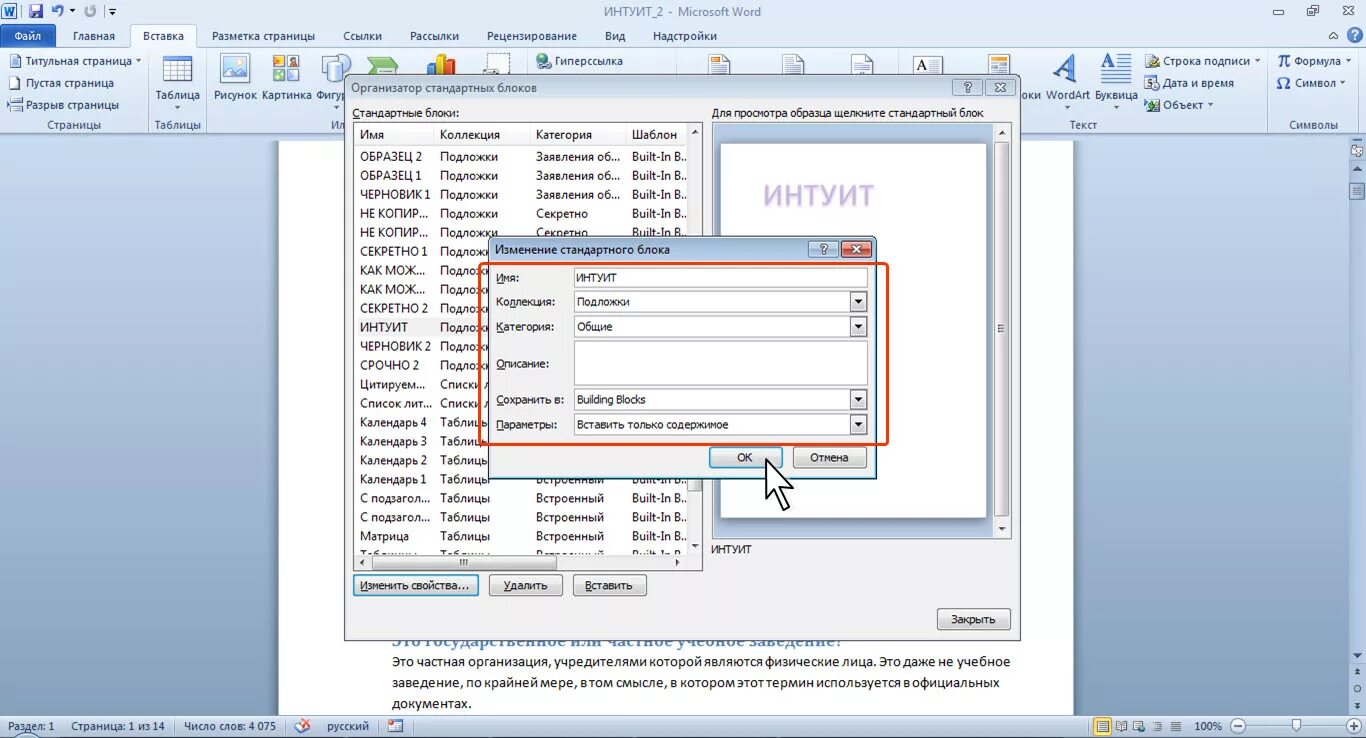The image size is (1366, 738).
Task: Click the SmartArt green arrow icon
Action: [383, 64]
